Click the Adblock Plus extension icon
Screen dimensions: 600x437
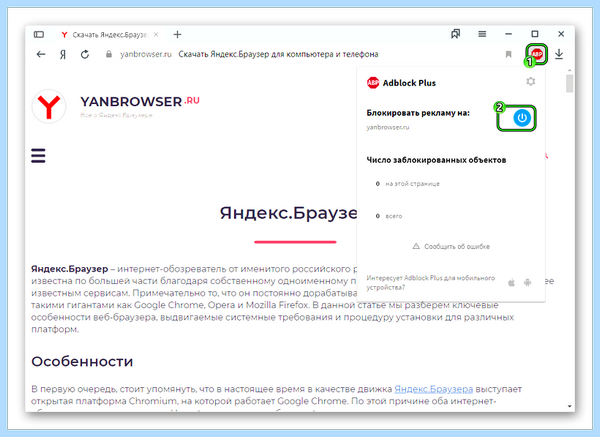[x=537, y=54]
